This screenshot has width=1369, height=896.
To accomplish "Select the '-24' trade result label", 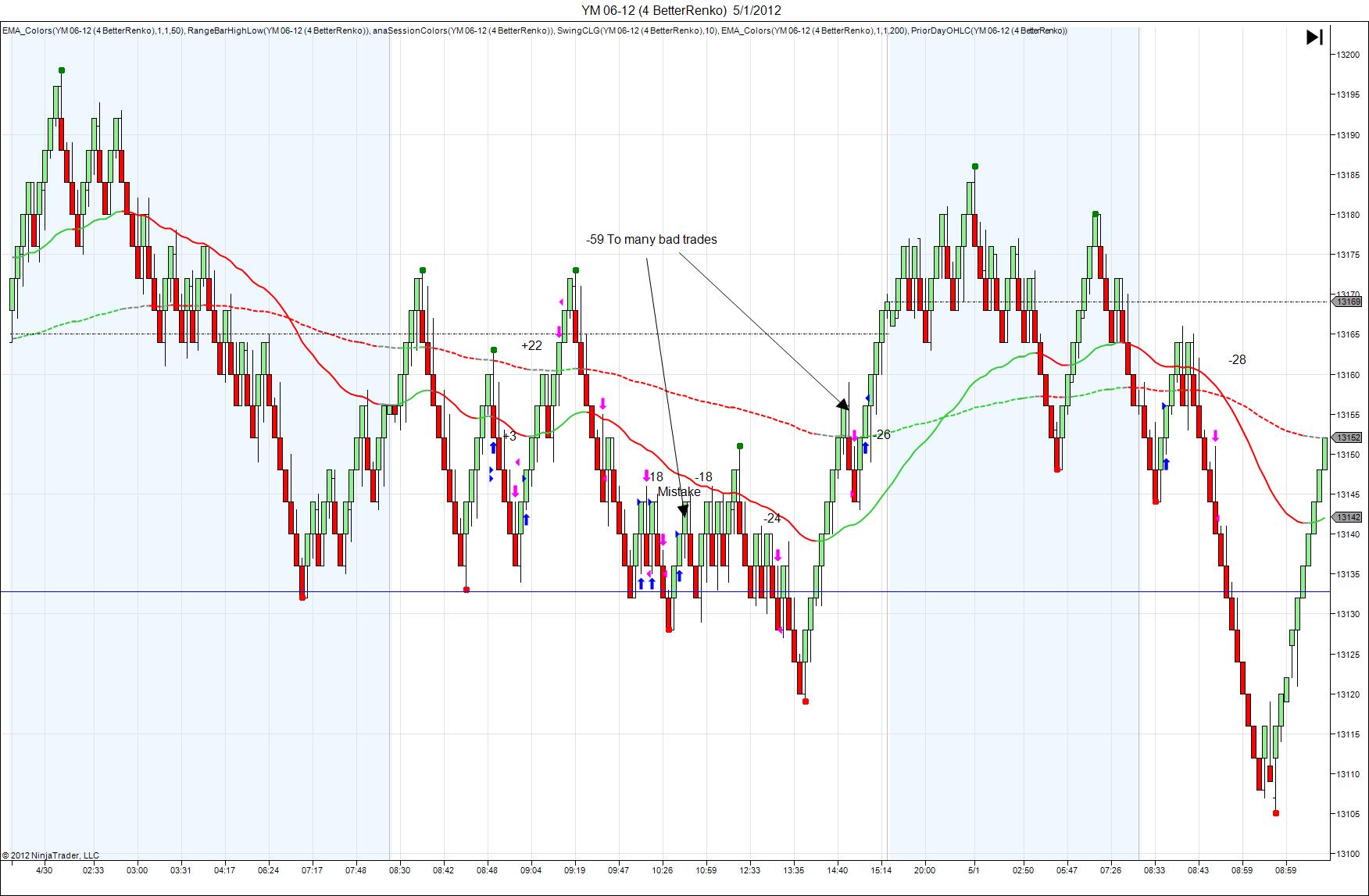I will pyautogui.click(x=772, y=518).
